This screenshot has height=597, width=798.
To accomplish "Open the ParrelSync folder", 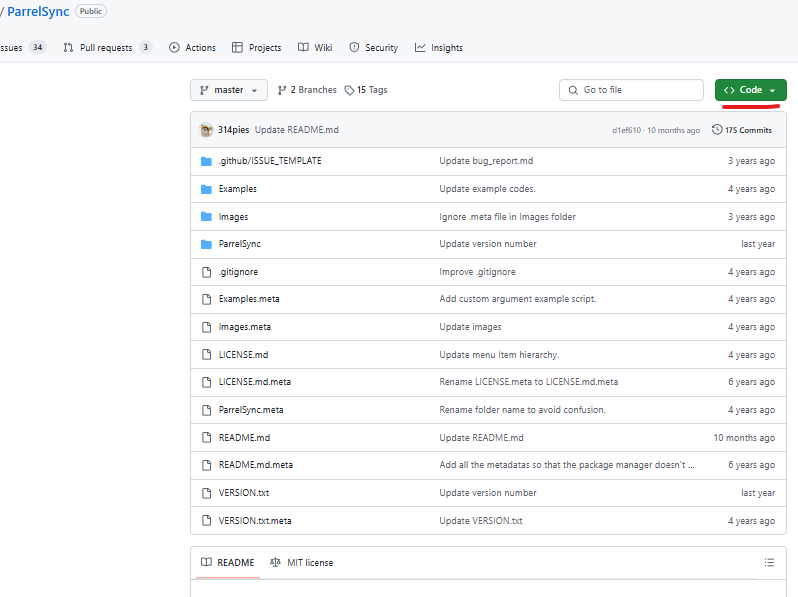I will tap(240, 244).
